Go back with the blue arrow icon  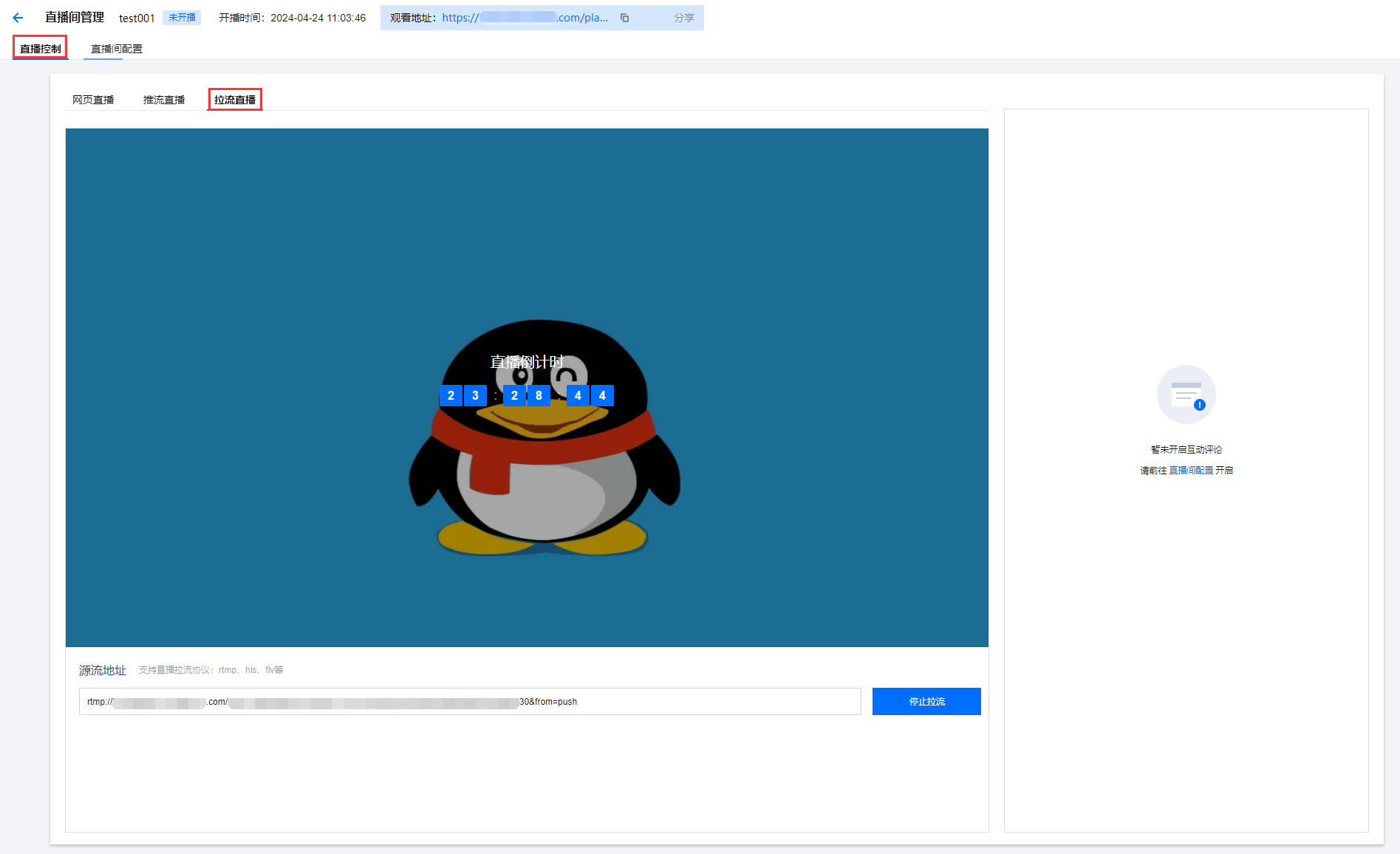tap(18, 18)
